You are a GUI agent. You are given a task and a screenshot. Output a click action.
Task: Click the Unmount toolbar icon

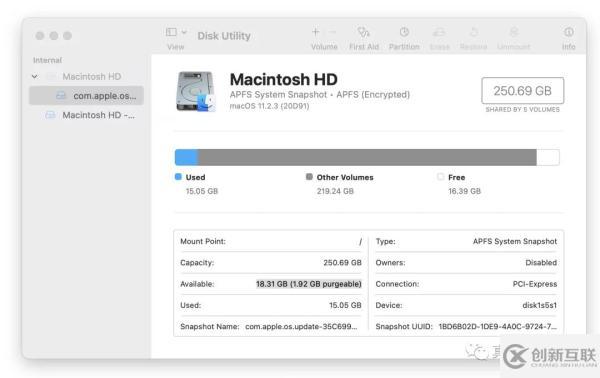(514, 32)
